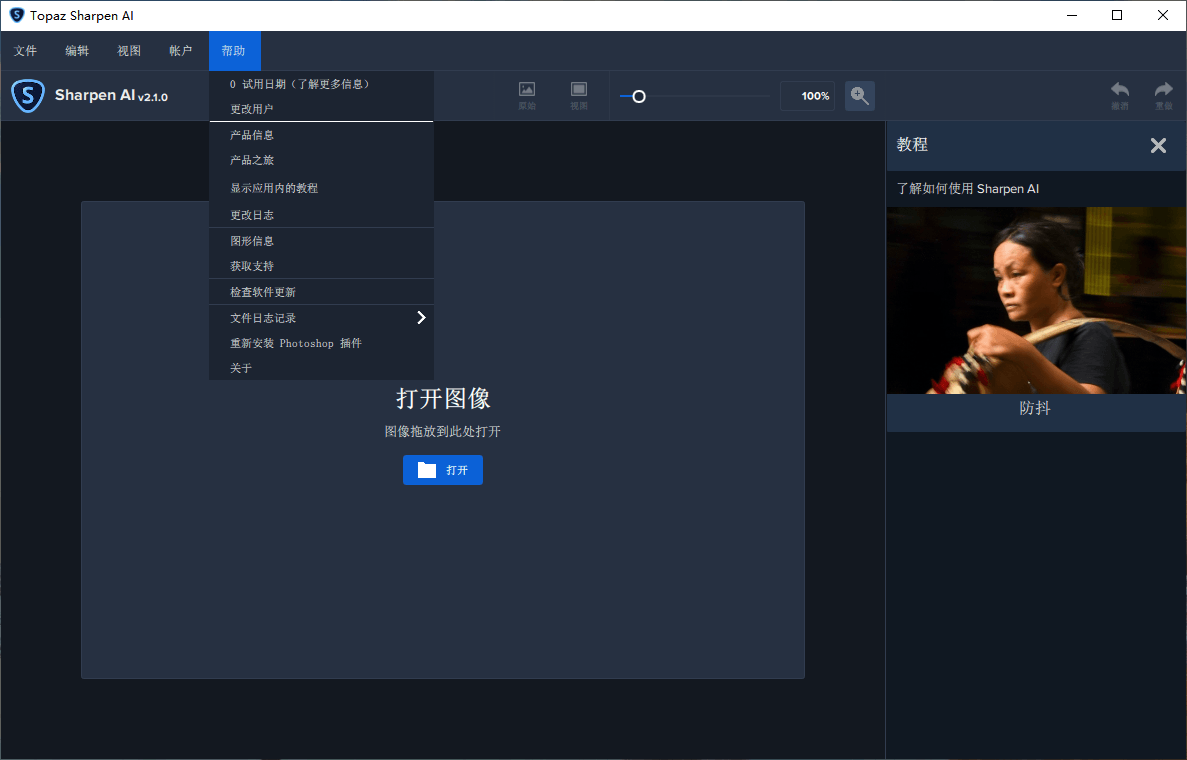1187x760 pixels.
Task: Select the 试用日期 (了解更多信息) entry
Action: point(321,84)
